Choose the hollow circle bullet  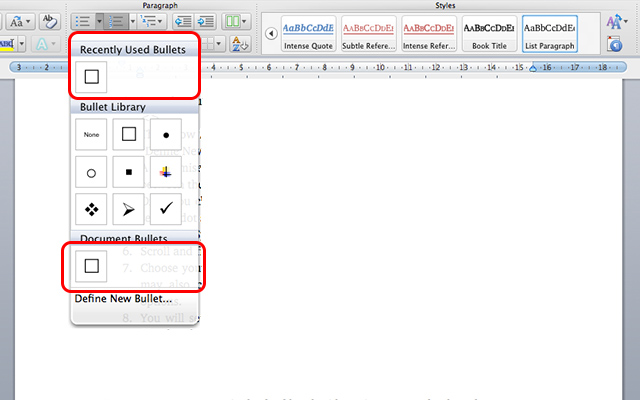click(x=91, y=172)
